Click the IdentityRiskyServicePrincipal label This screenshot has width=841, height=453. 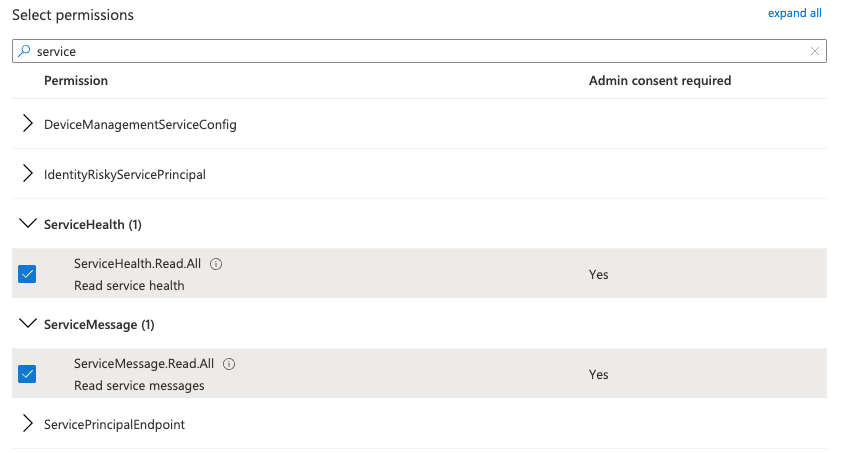[125, 175]
